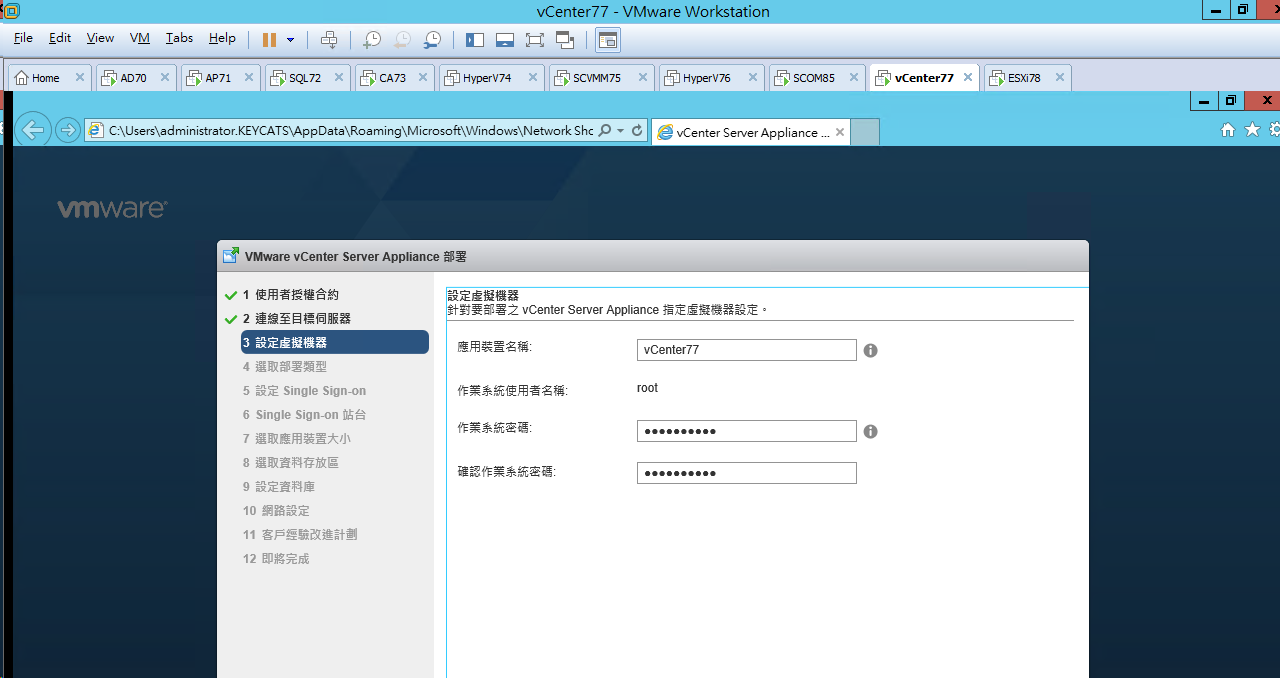Open the snapshot manager
Viewport: 1280px width, 678px height.
(x=432, y=40)
